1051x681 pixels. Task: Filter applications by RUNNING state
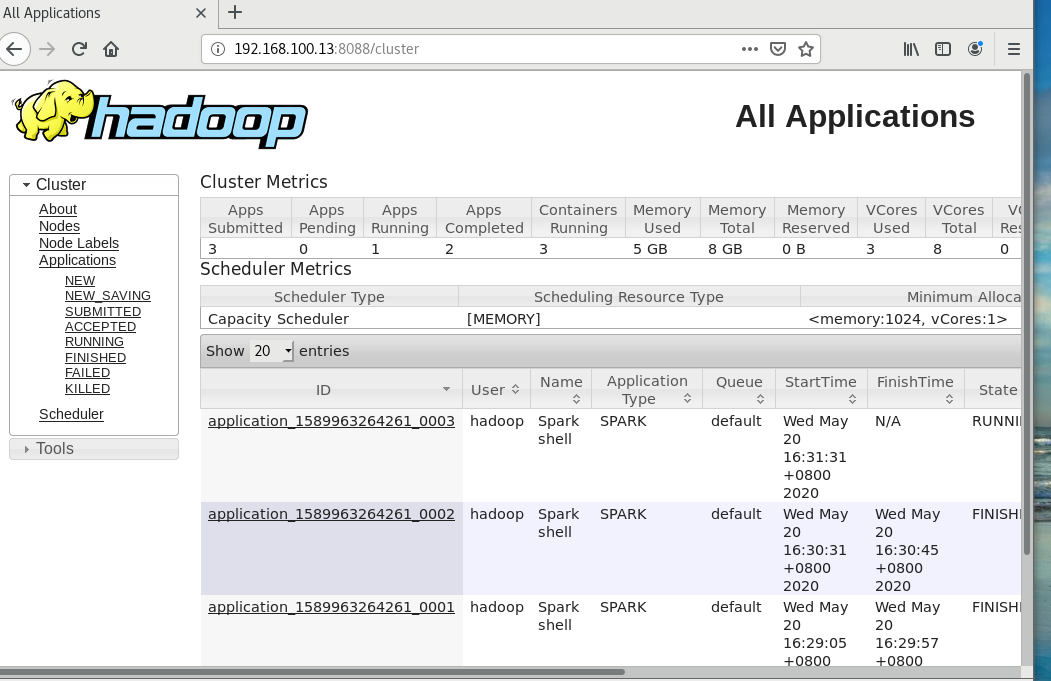(94, 342)
